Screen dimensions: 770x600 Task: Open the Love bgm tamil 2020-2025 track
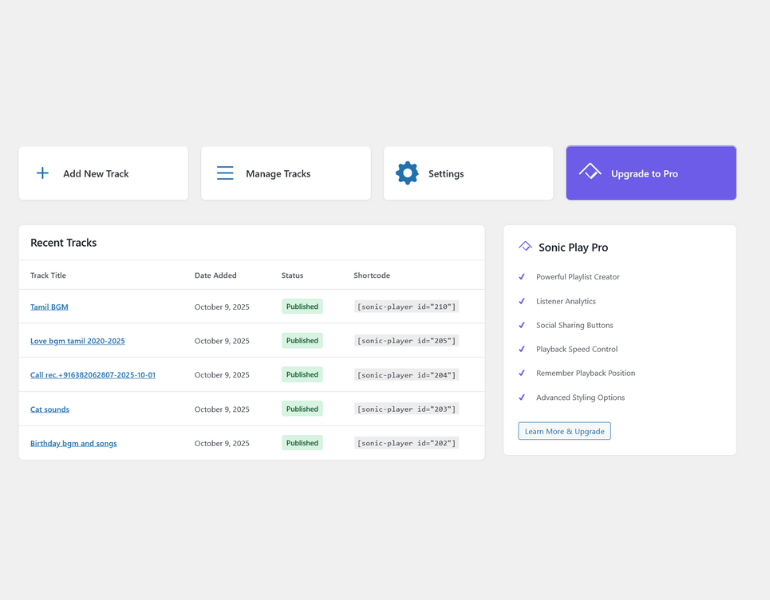(x=77, y=341)
